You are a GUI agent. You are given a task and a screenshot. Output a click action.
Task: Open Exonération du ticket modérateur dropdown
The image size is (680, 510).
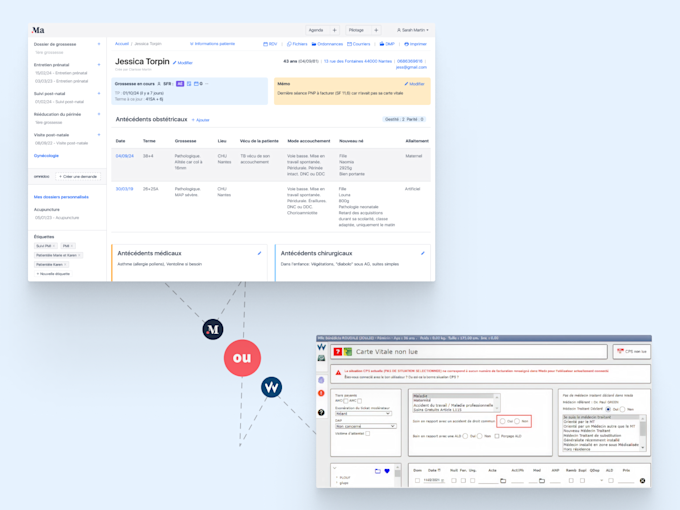(363, 414)
